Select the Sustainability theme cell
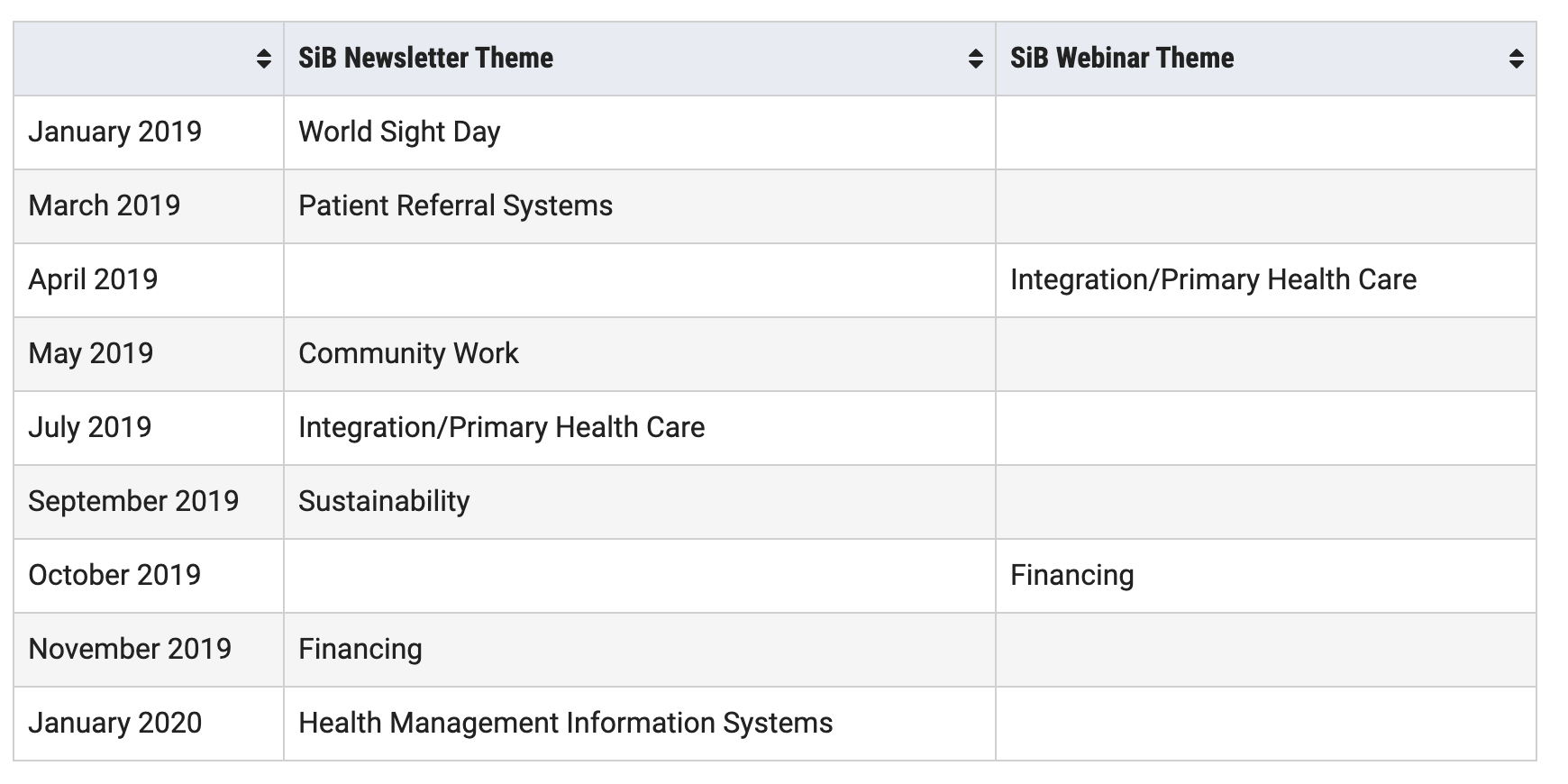Screen dimensions: 1568x784 [x=640, y=502]
